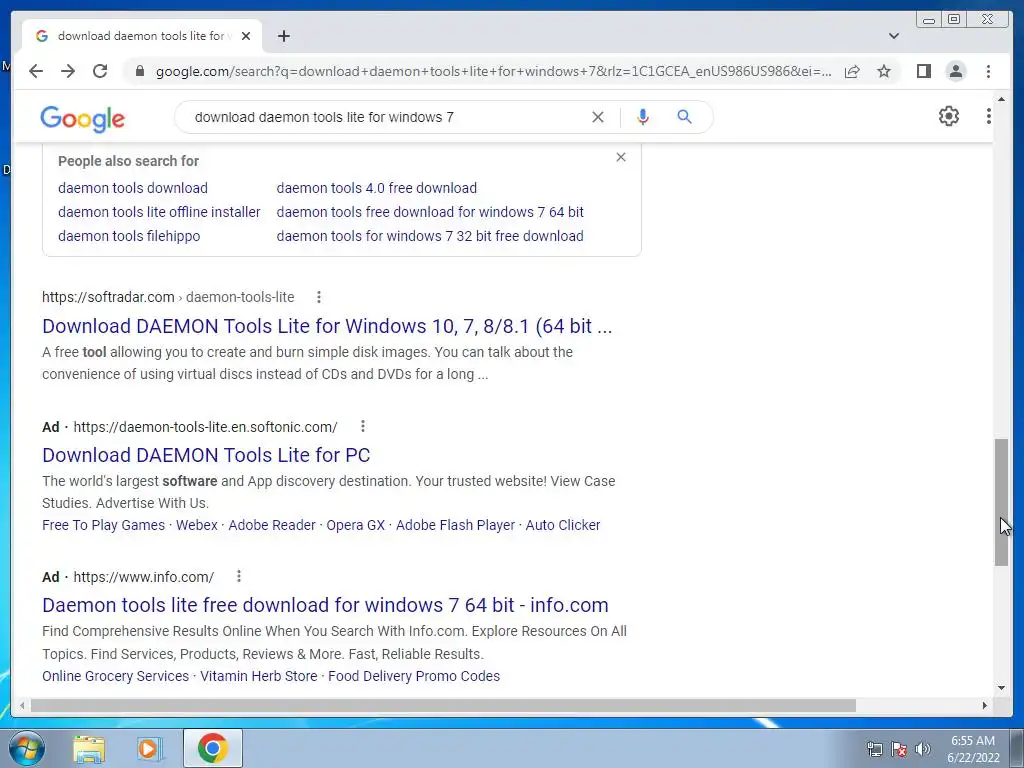This screenshot has width=1024, height=768.
Task: Open a new tab with plus button
Action: coord(283,36)
